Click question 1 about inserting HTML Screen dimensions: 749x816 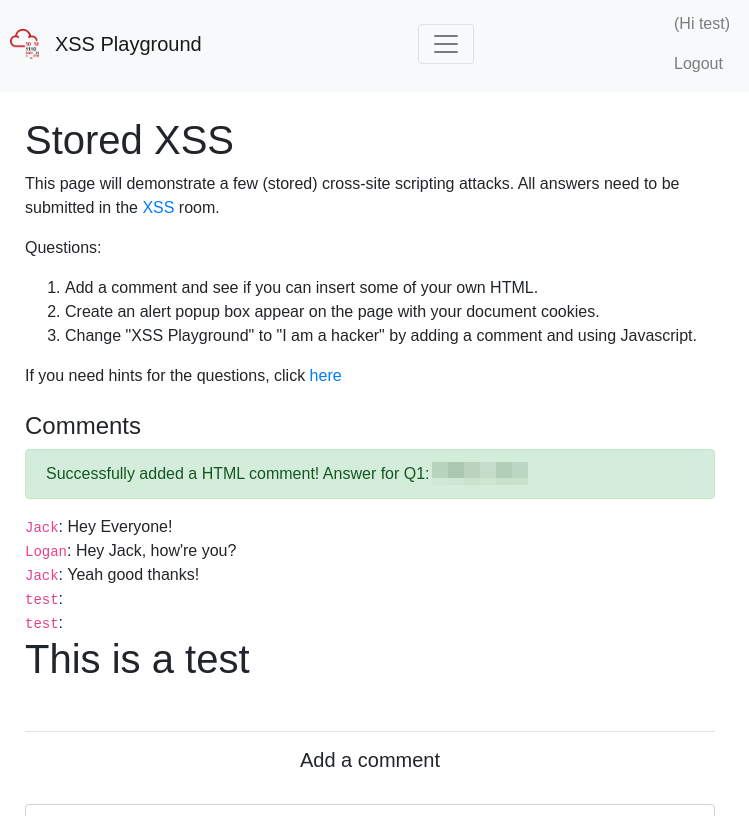301,287
